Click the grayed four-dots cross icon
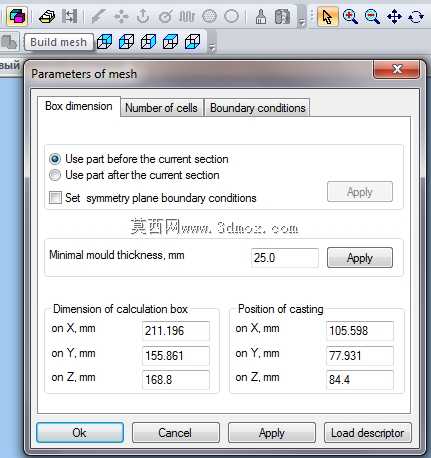The width and height of the screenshot is (431, 458). [121, 16]
